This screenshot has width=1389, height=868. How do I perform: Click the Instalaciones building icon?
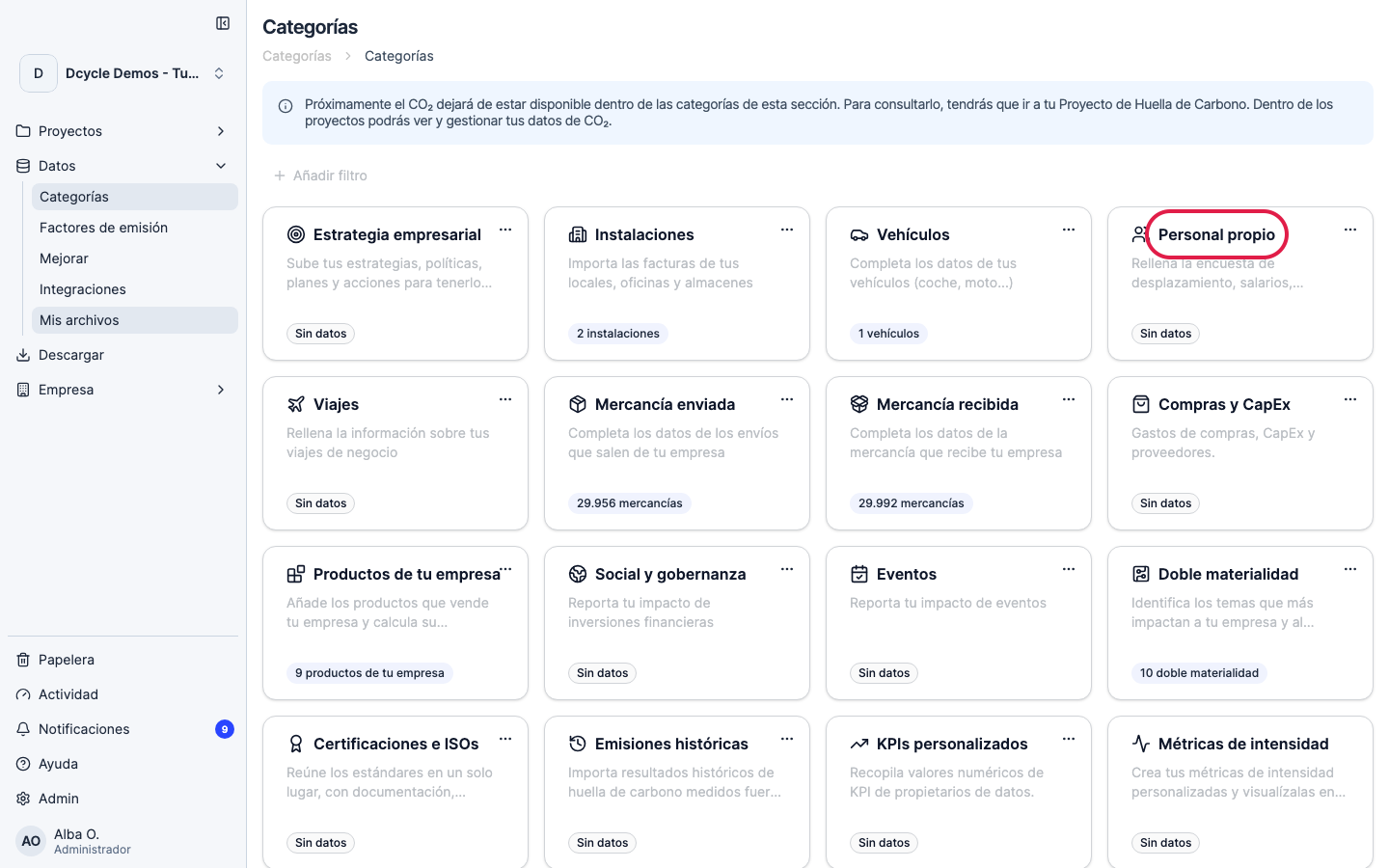click(x=578, y=234)
